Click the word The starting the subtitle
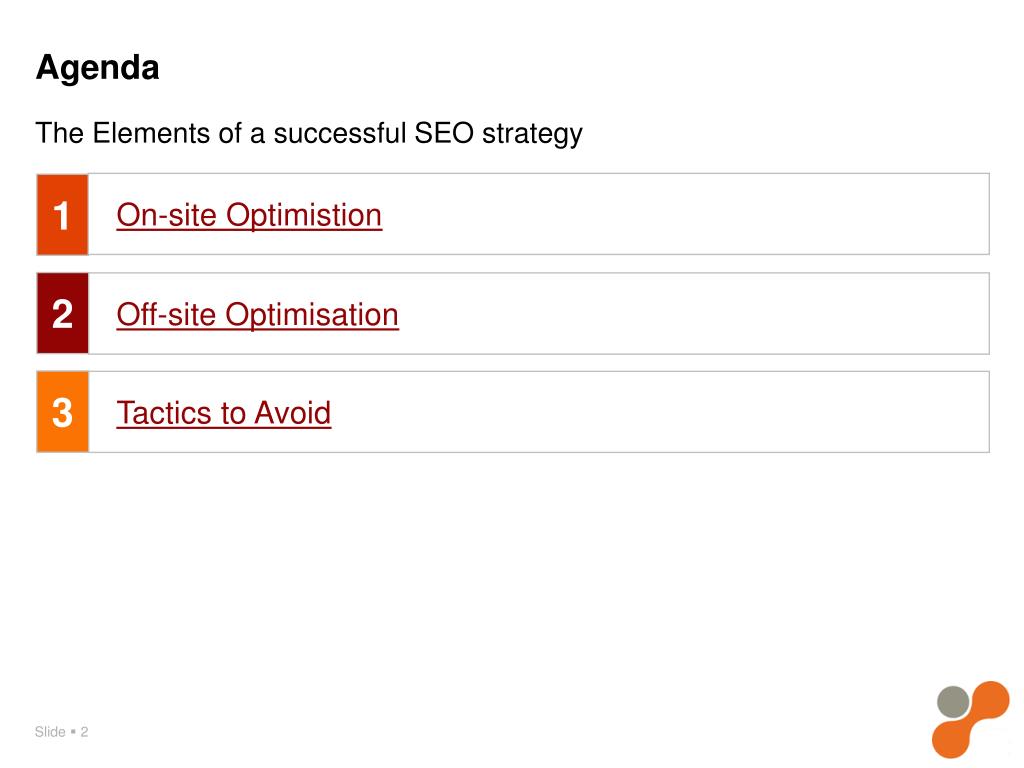 (60, 133)
